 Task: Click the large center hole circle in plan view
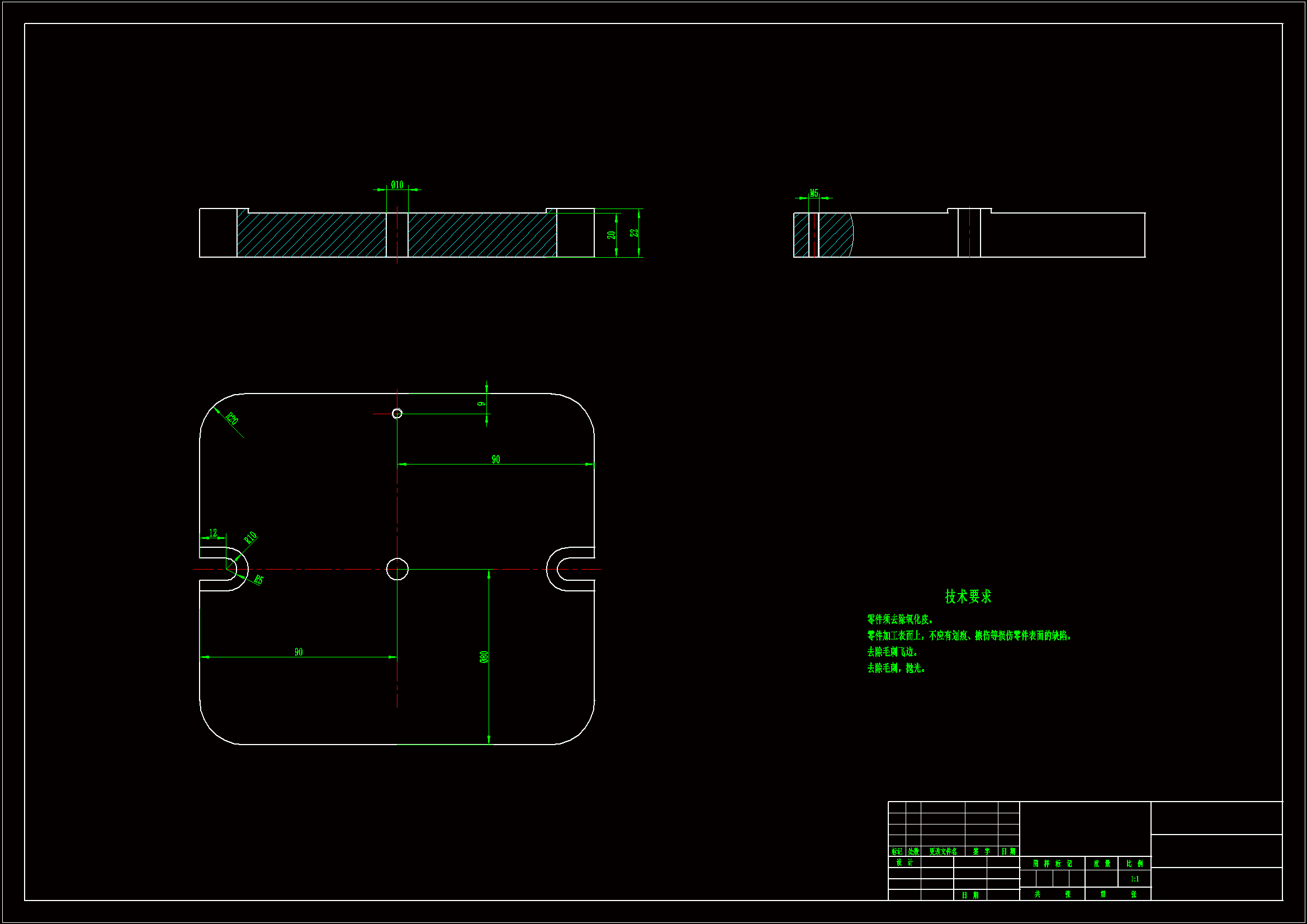397,568
